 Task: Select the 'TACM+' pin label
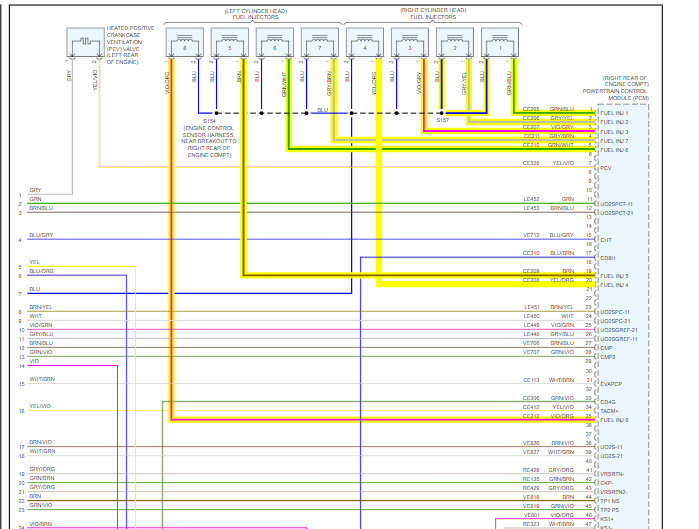(x=609, y=411)
